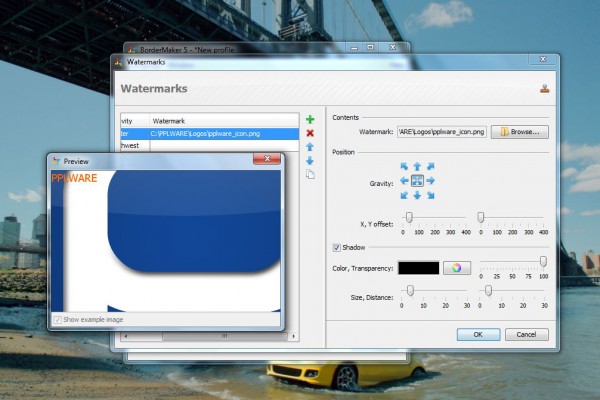Duplicate watermark with copy icon
Image resolution: width=600 pixels, height=400 pixels.
coord(310,175)
